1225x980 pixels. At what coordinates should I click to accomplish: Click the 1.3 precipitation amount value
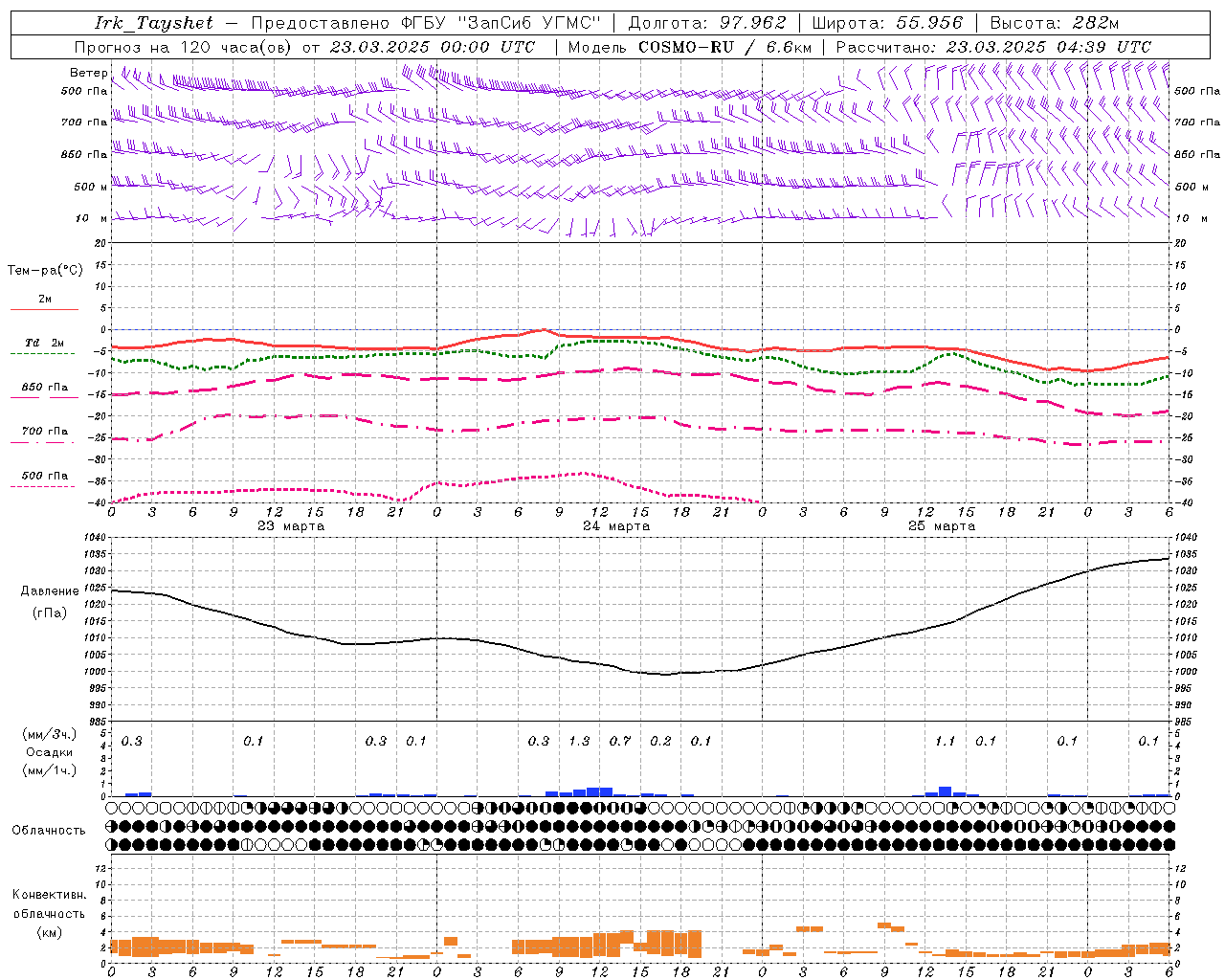click(x=579, y=741)
